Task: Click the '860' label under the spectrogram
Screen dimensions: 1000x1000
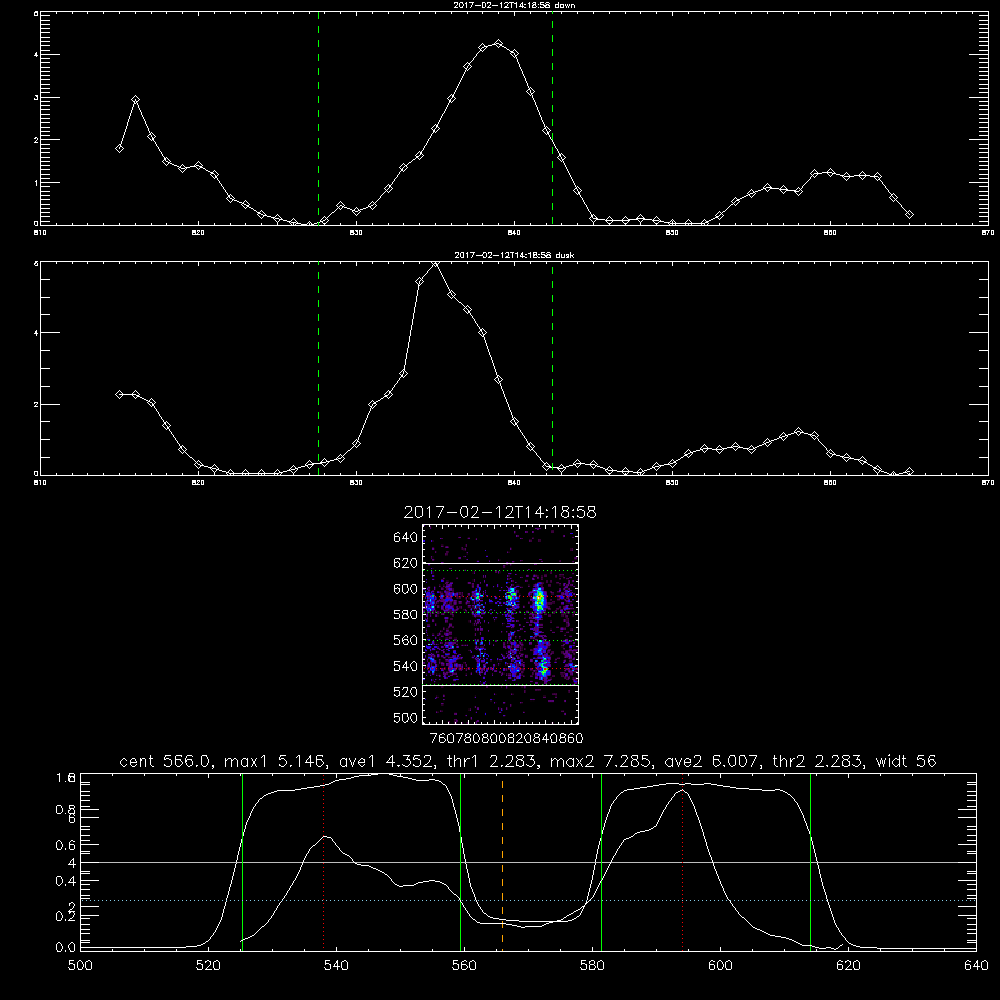Action: 571,738
